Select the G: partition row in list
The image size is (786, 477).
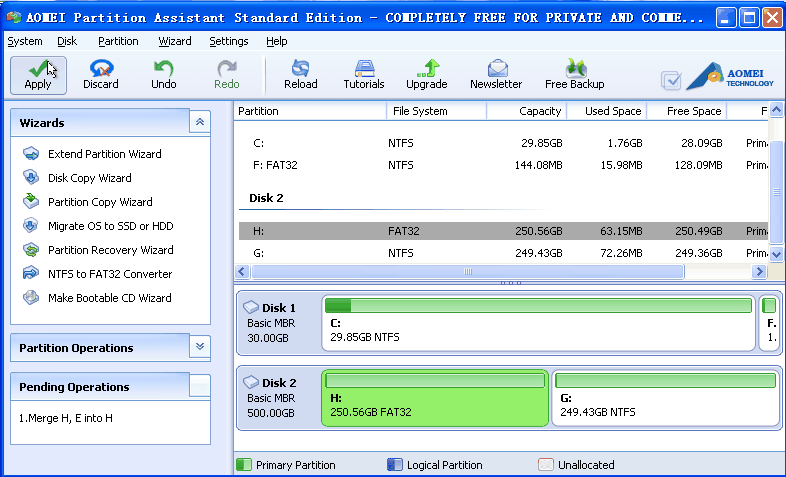(x=503, y=253)
